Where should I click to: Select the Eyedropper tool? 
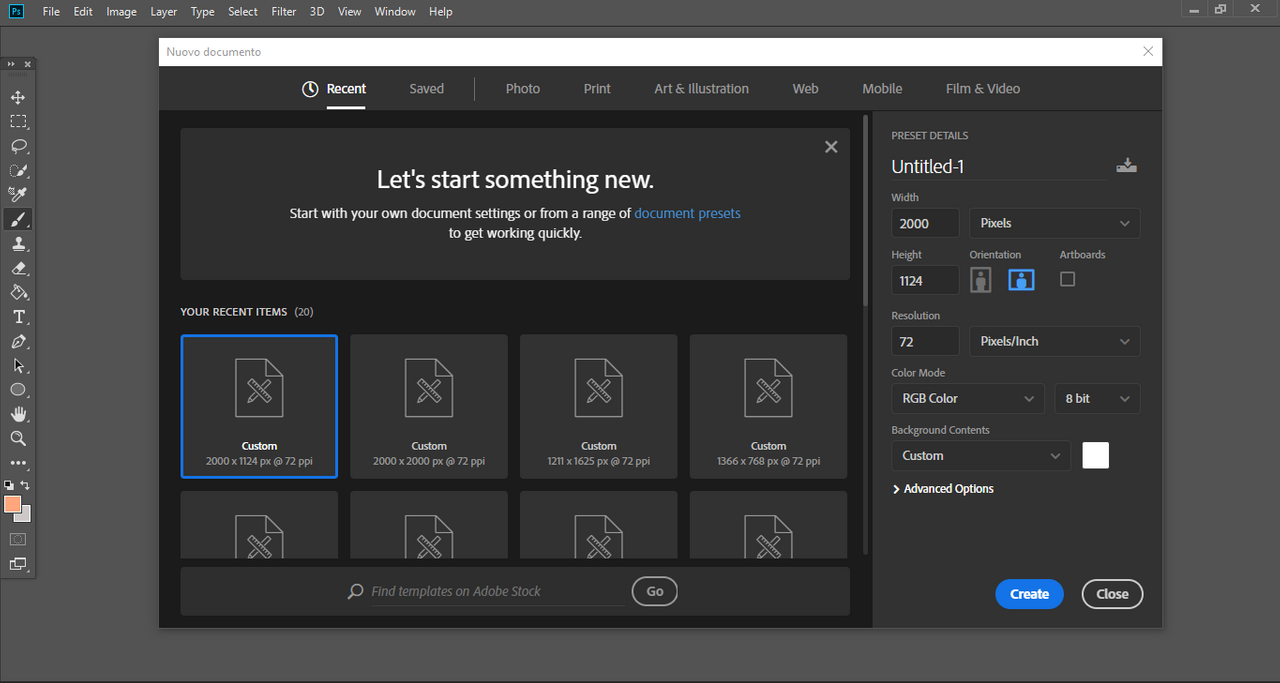tap(18, 194)
